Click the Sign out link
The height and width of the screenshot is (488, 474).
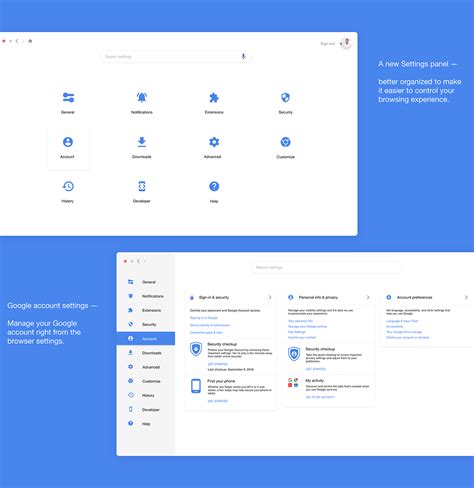327,44
